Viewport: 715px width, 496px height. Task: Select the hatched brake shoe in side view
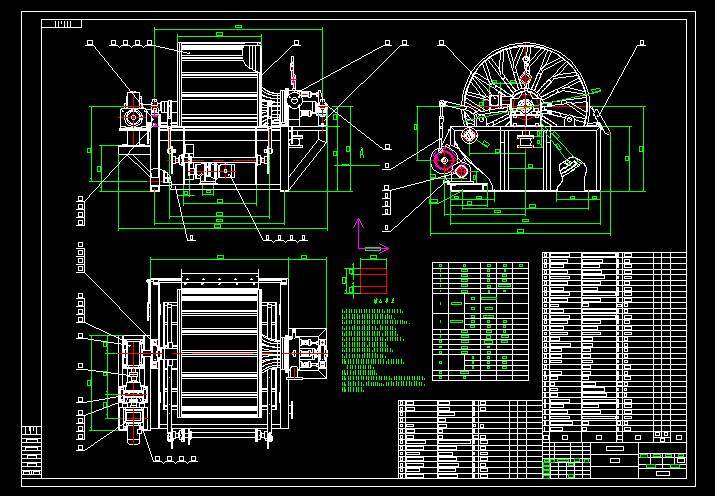tap(570, 173)
